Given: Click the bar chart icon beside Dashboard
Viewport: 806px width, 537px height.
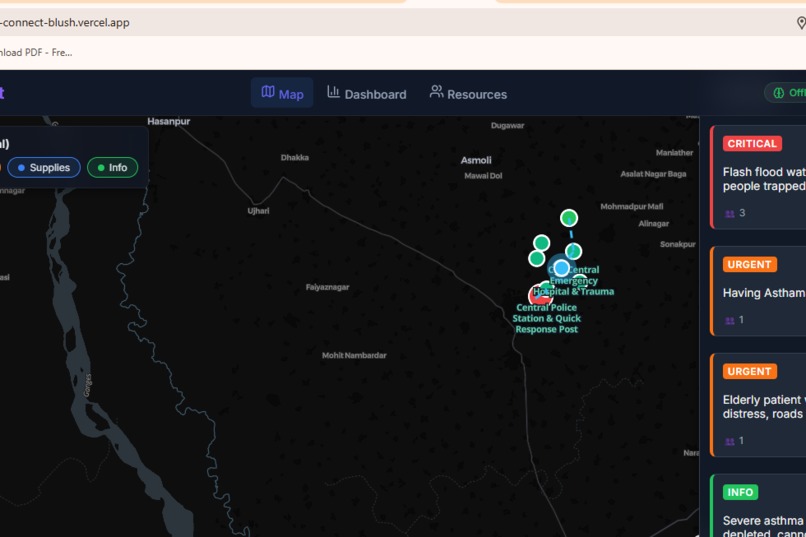Looking at the screenshot, I should pos(334,92).
